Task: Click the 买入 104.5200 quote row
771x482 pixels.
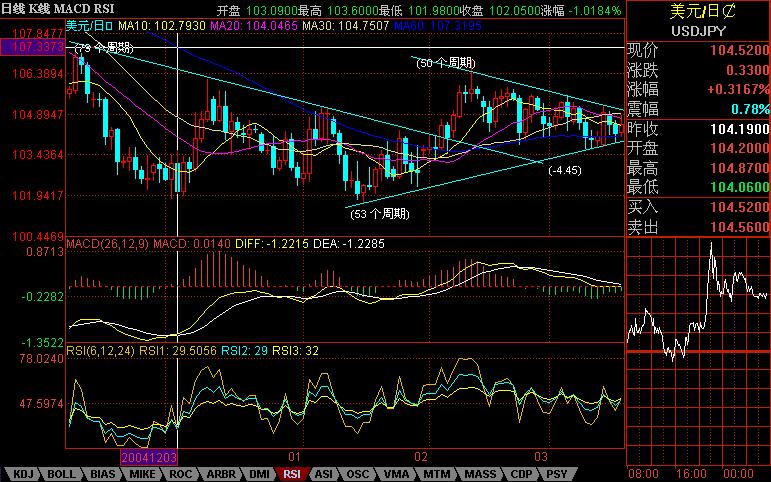Action: click(x=698, y=207)
